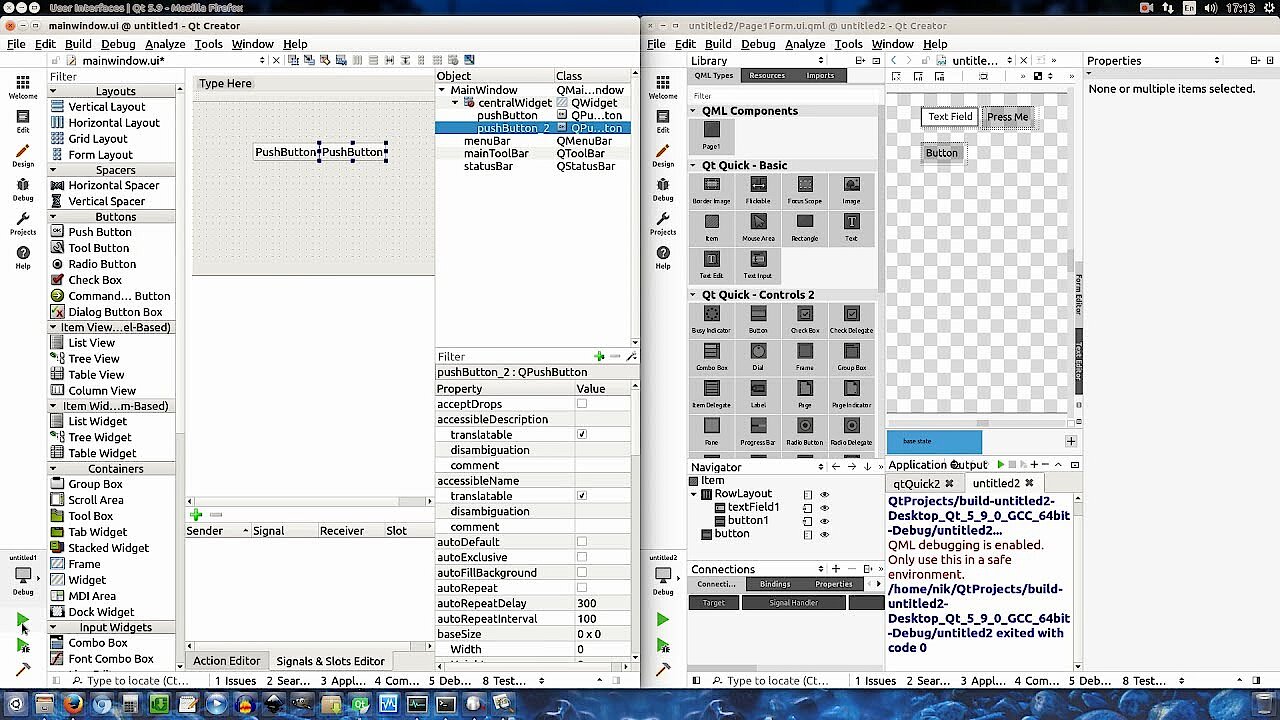
Task: Enable the autoDefault property checkbox
Action: point(581,542)
